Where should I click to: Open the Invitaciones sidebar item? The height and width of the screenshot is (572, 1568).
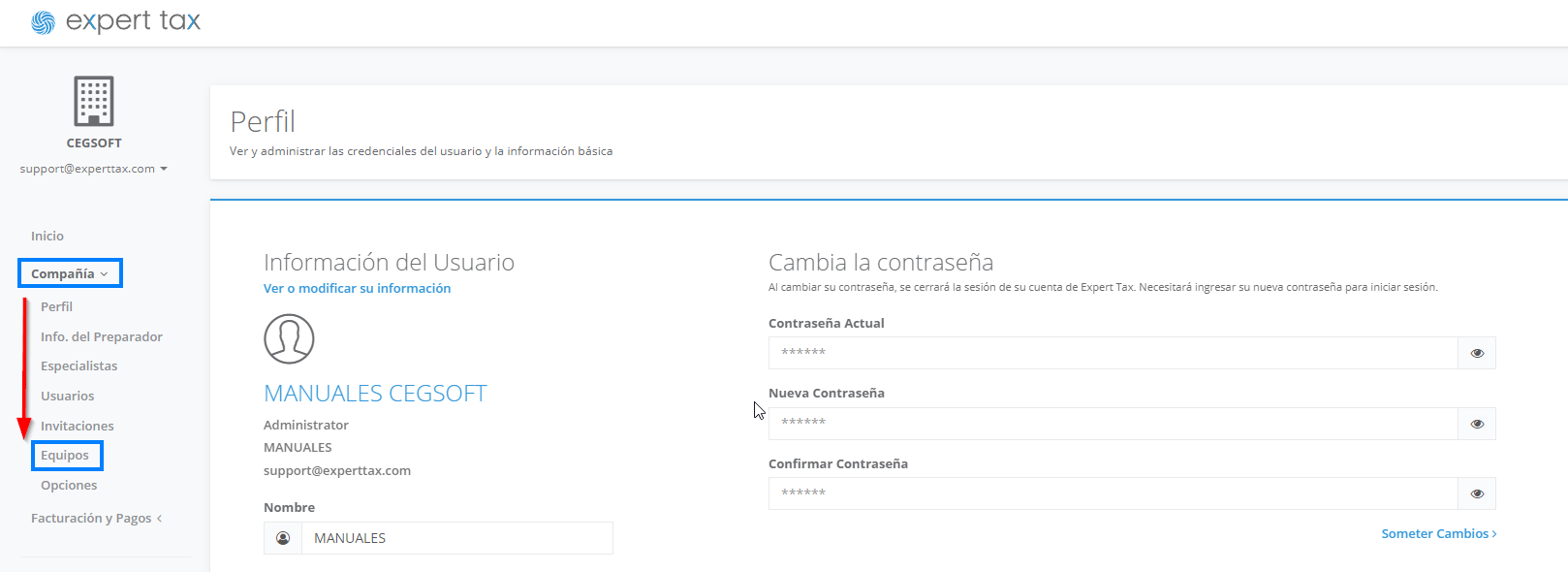pos(78,426)
